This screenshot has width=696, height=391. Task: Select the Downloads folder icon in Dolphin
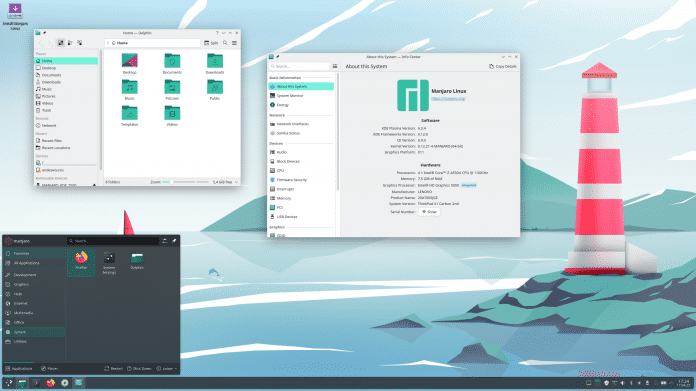tap(215, 61)
